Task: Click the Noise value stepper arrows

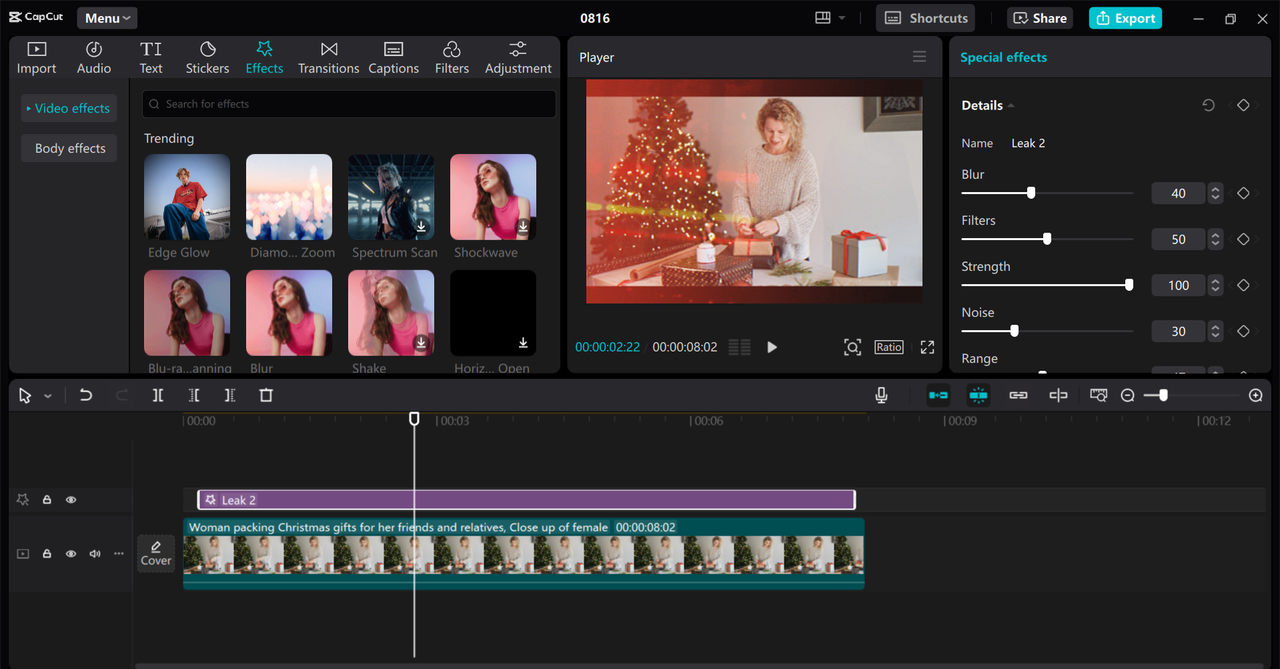Action: tap(1215, 331)
